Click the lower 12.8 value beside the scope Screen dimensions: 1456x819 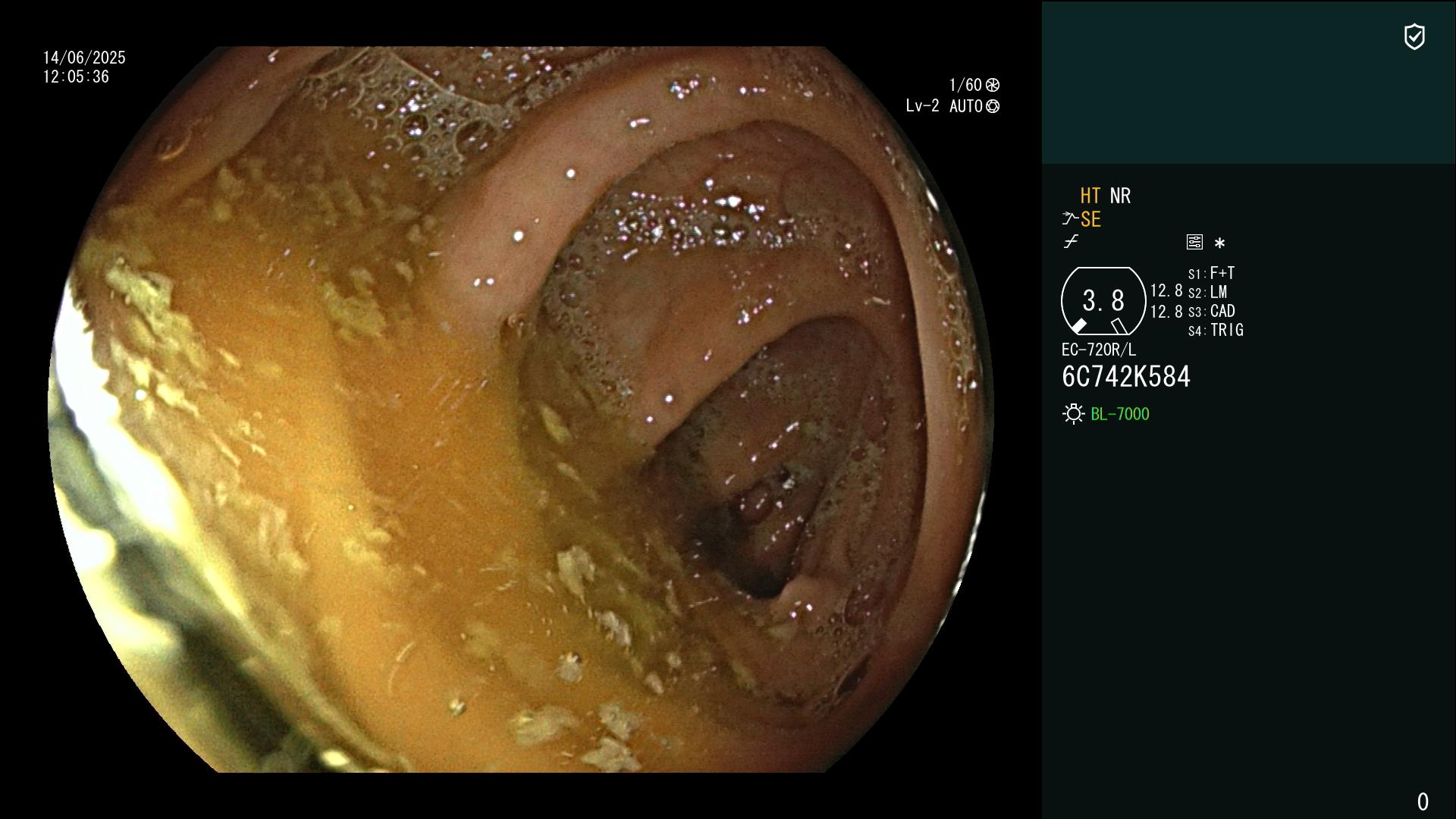1166,312
